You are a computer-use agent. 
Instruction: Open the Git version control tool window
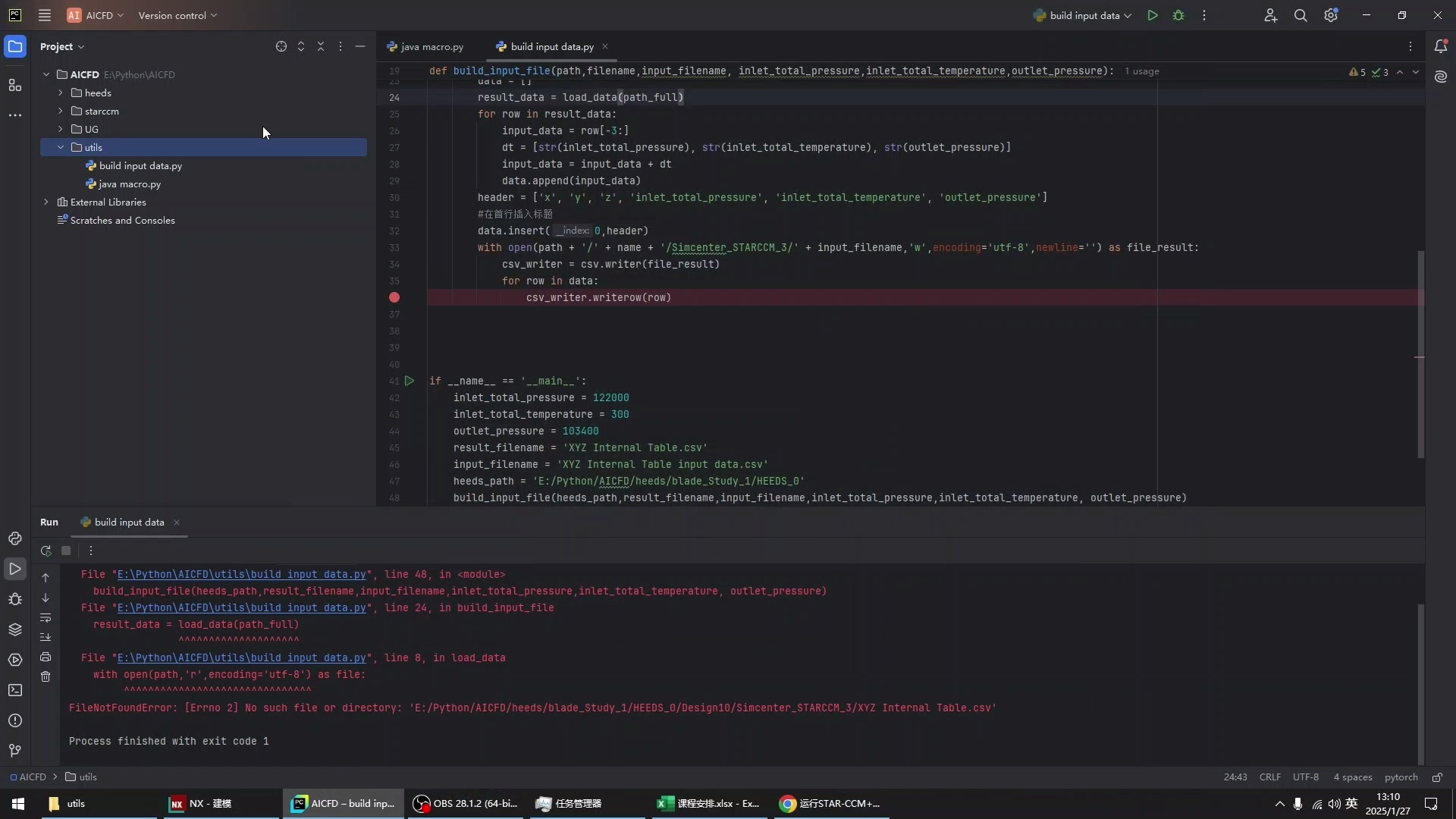click(x=14, y=751)
